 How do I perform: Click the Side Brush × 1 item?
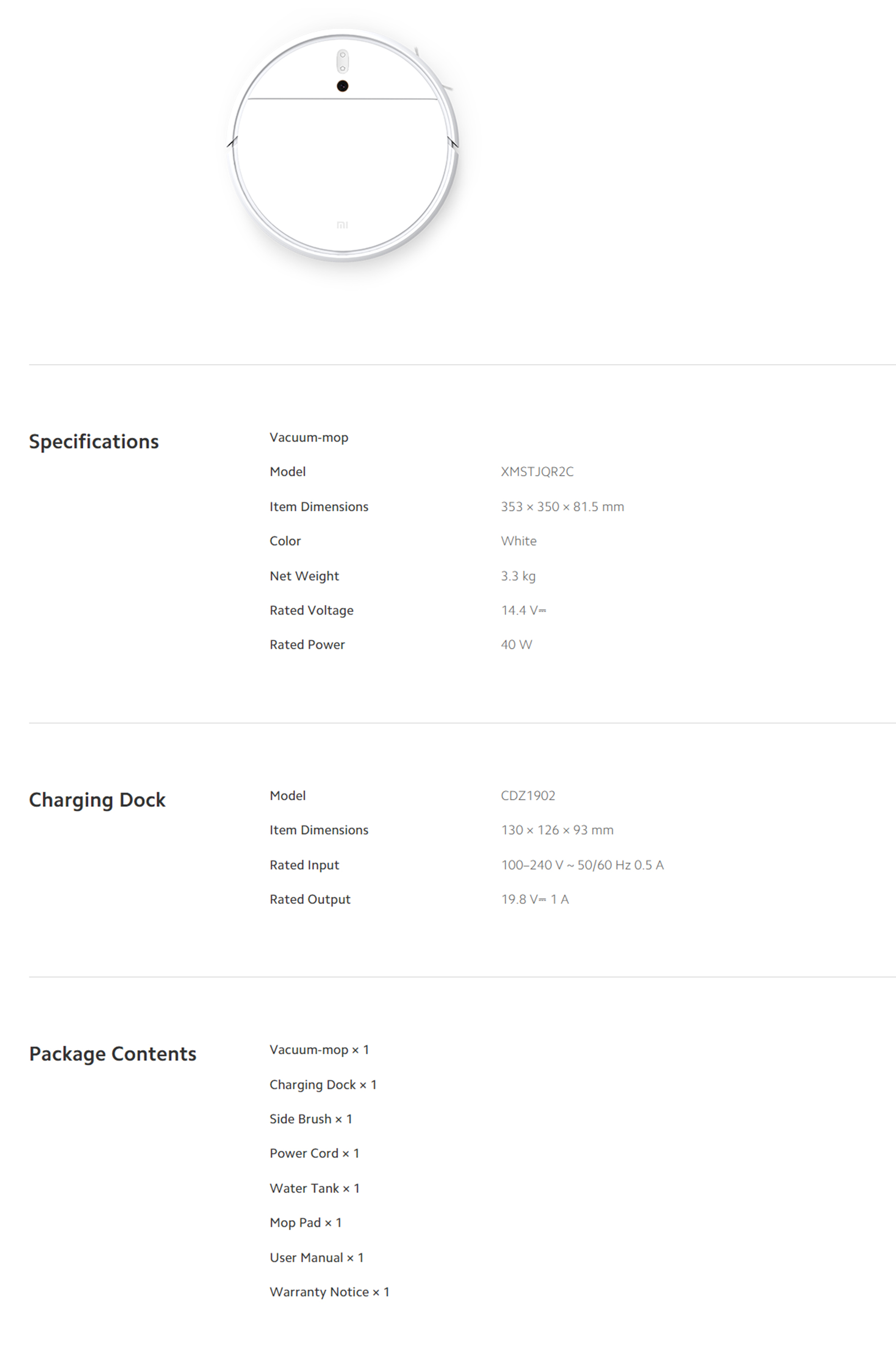click(x=311, y=1119)
